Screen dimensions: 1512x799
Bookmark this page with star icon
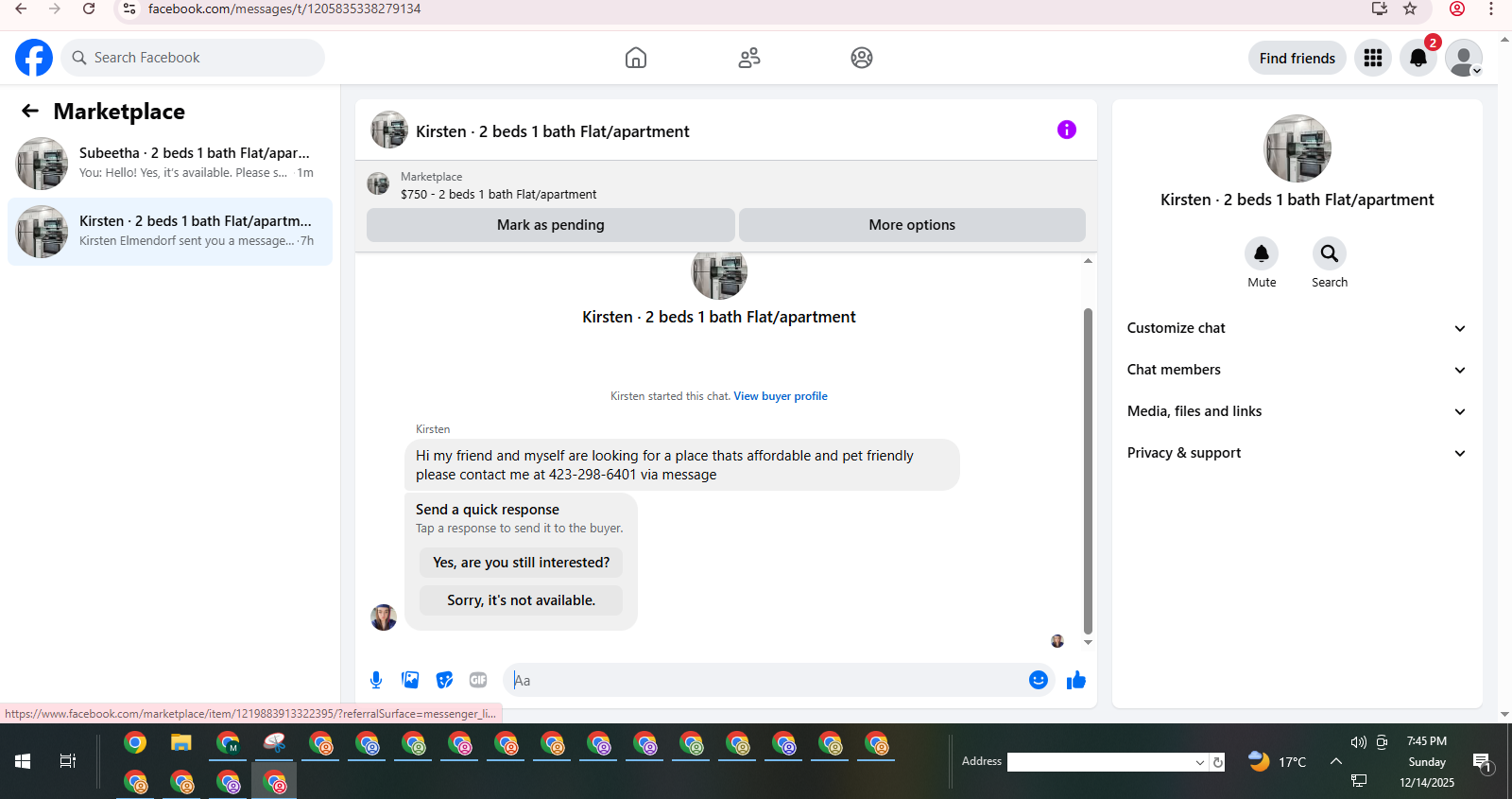coord(1410,9)
